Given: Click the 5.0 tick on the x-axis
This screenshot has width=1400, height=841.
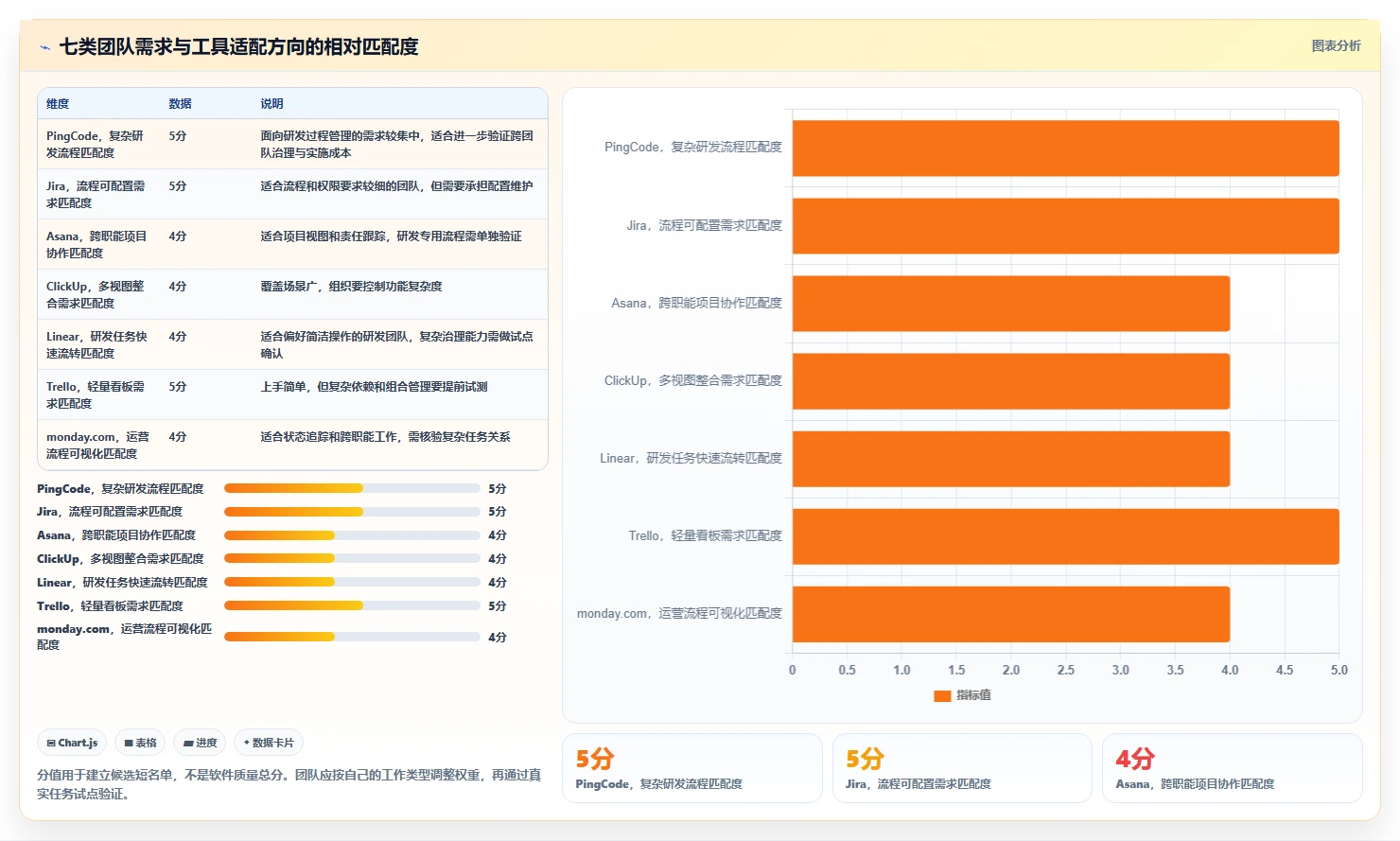Looking at the screenshot, I should coord(1339,670).
